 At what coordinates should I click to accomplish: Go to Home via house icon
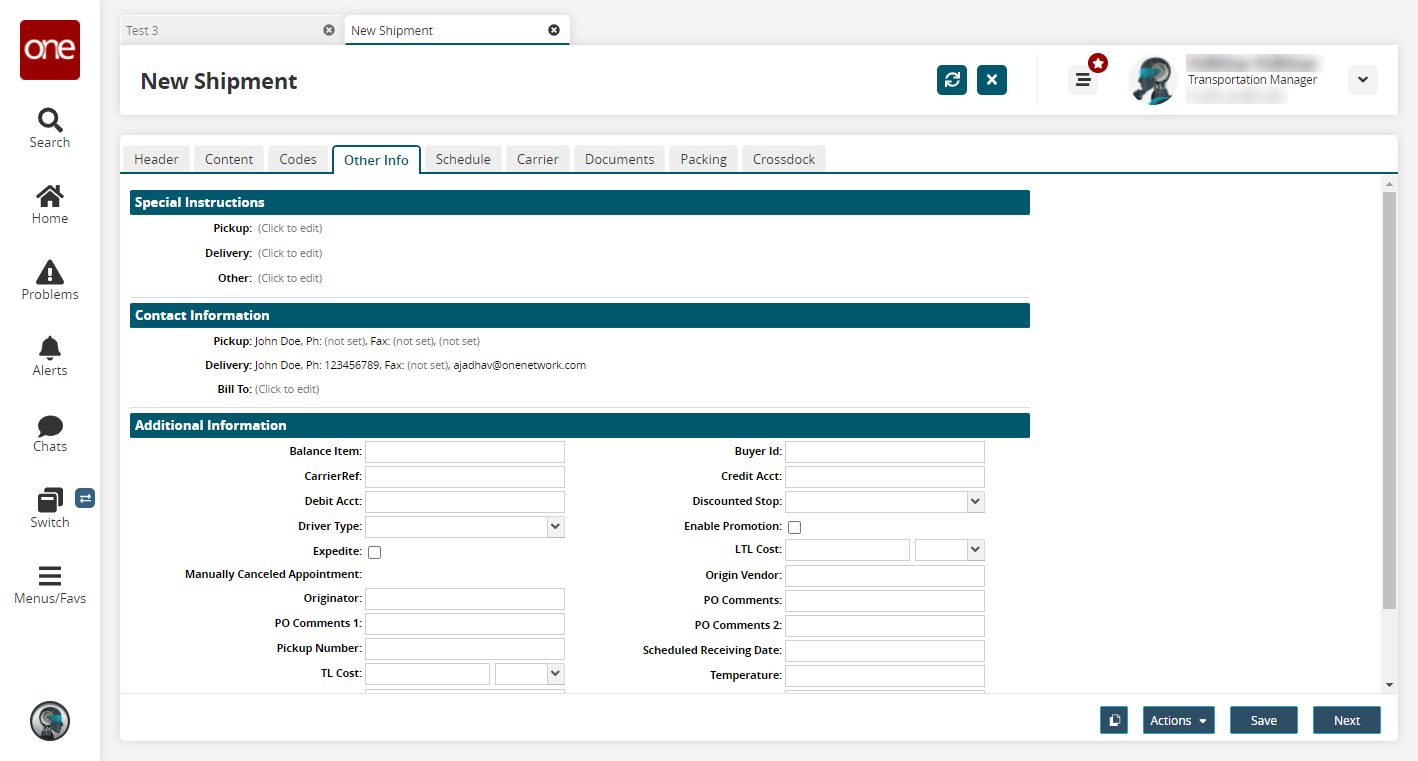click(49, 197)
